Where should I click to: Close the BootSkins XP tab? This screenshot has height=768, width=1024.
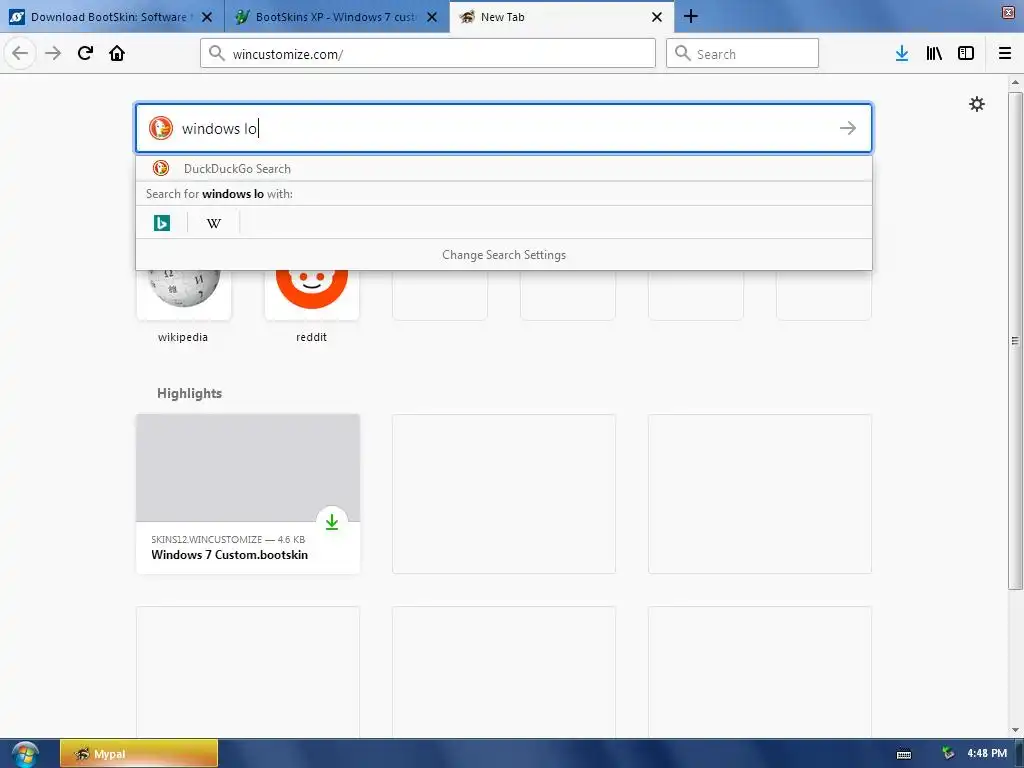(x=432, y=17)
